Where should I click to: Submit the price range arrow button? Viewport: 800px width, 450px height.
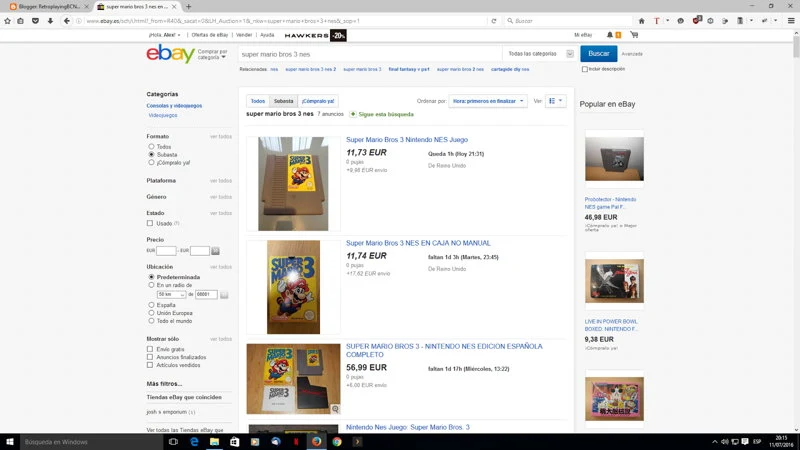[x=215, y=251]
